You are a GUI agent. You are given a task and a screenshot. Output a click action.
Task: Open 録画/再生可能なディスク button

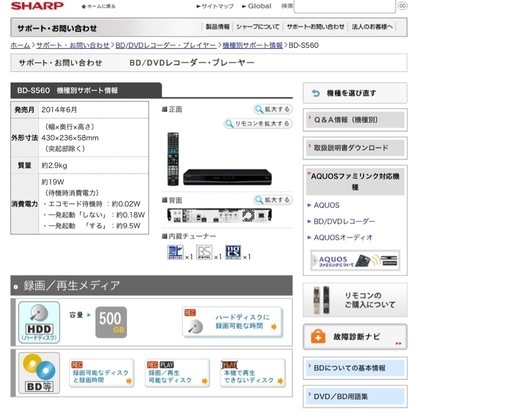(x=177, y=373)
